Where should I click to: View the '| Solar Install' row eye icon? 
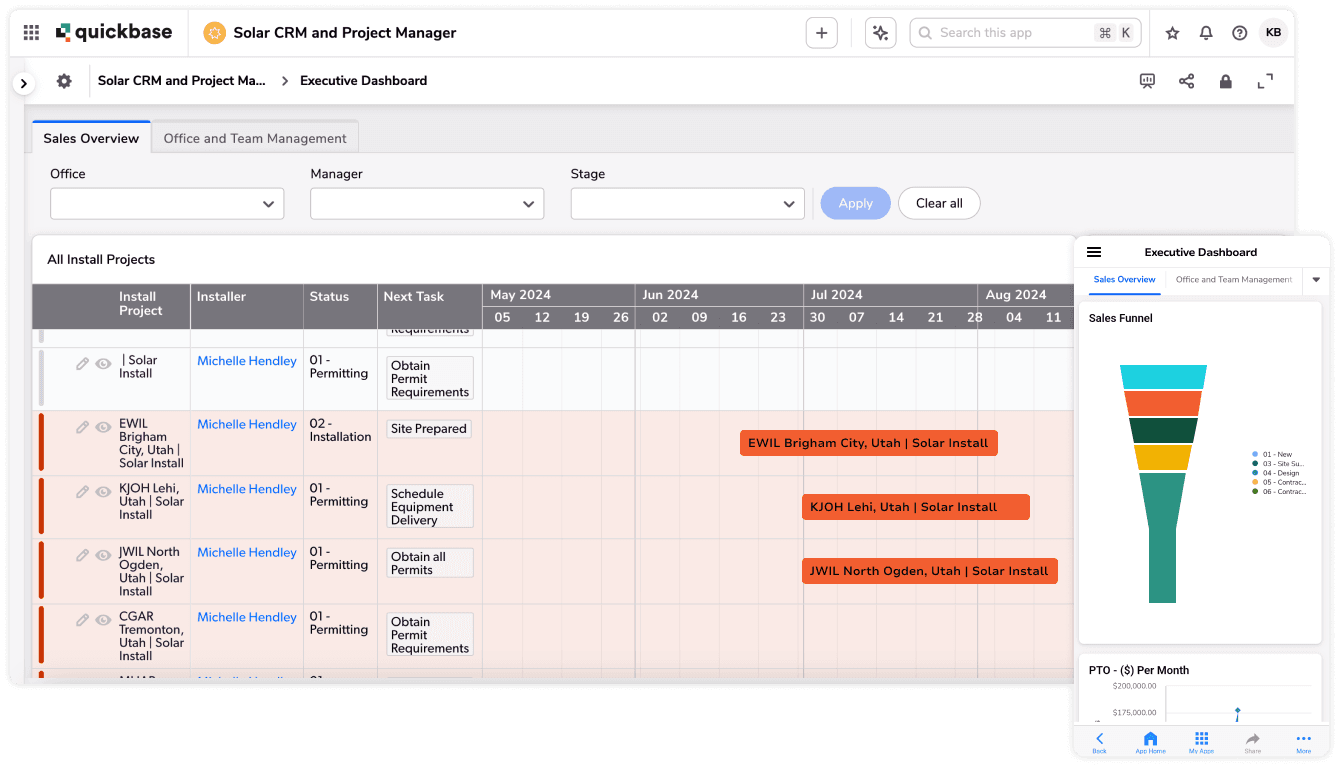103,364
